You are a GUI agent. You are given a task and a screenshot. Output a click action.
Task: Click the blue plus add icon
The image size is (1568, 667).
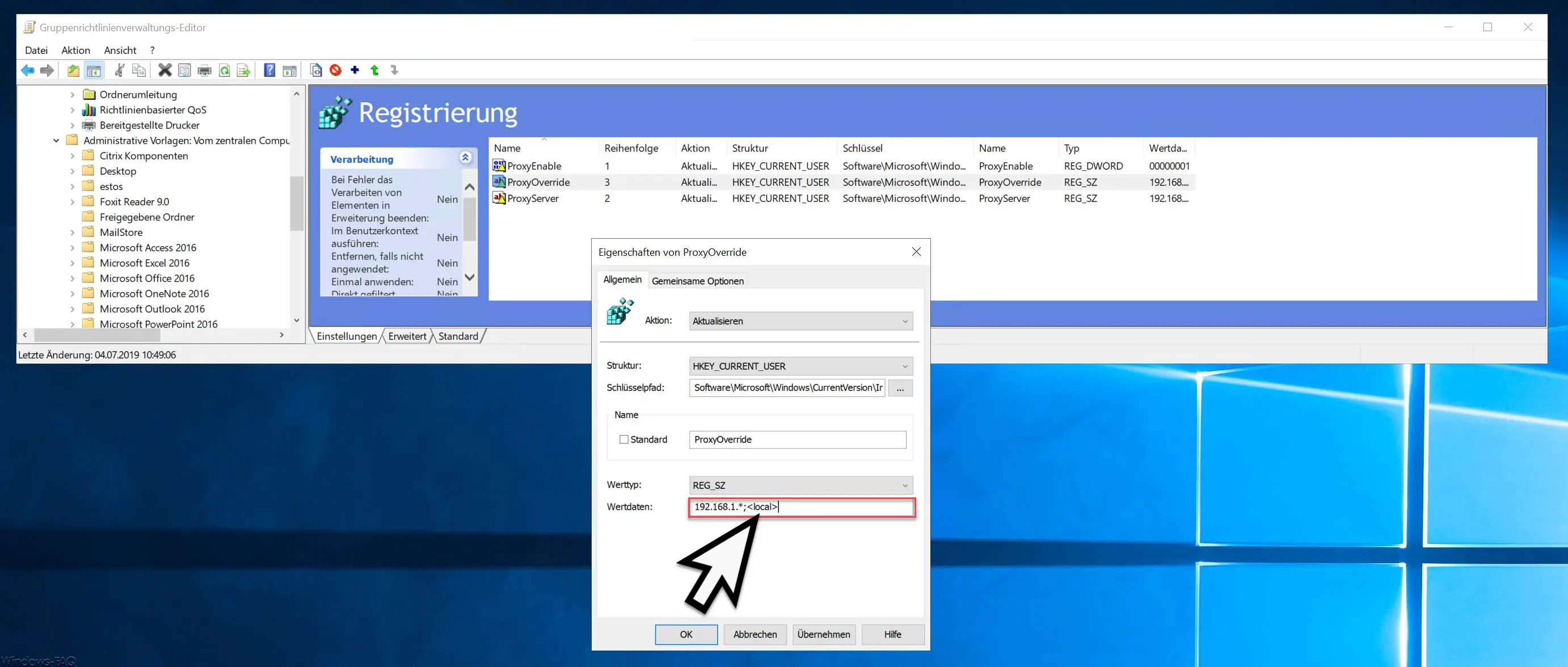click(355, 70)
